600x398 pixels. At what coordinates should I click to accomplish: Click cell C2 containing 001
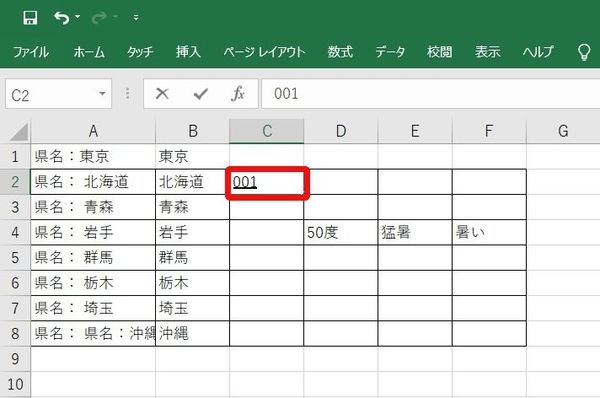(267, 182)
